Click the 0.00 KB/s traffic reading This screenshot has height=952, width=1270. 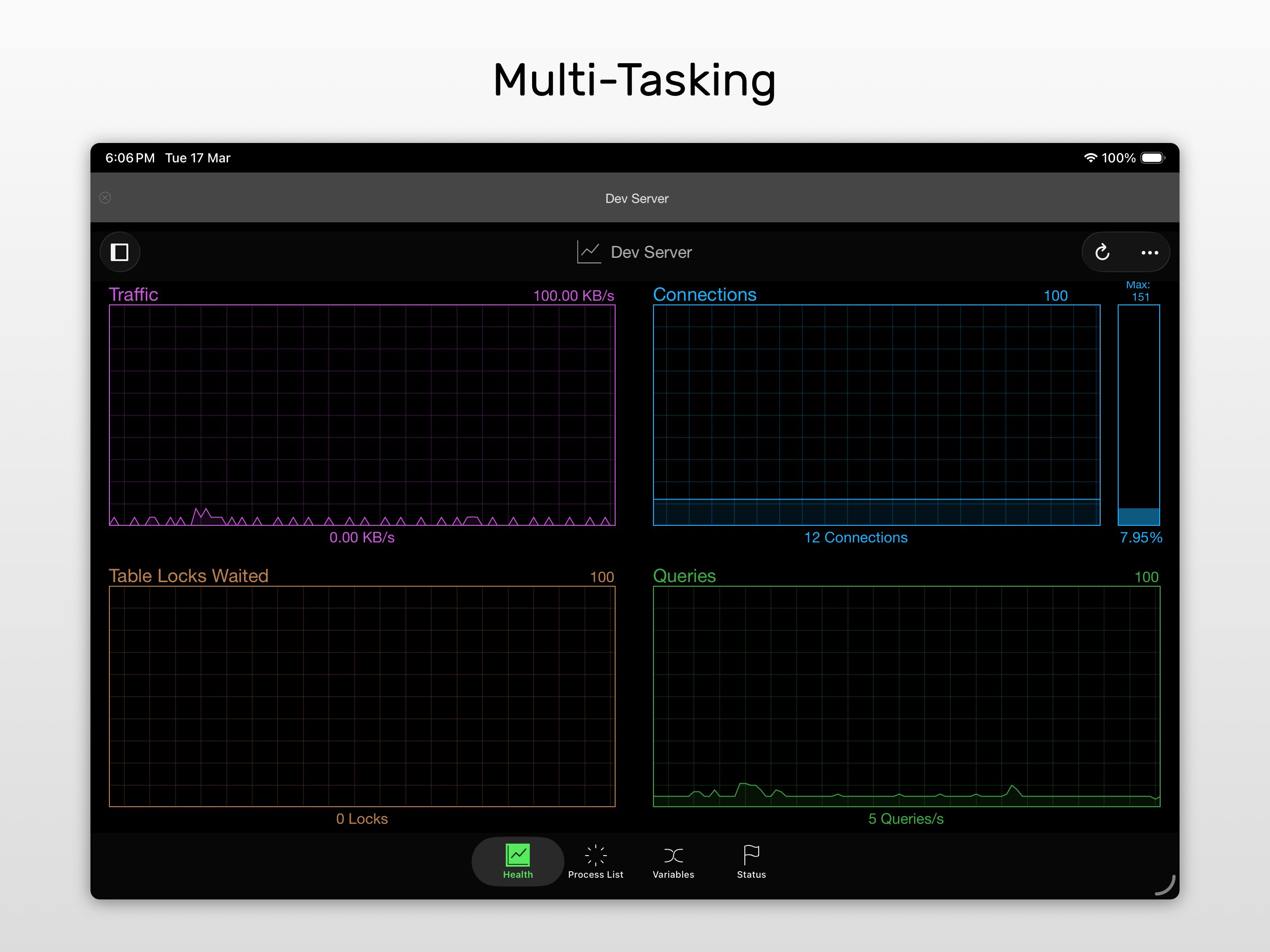[x=362, y=538]
